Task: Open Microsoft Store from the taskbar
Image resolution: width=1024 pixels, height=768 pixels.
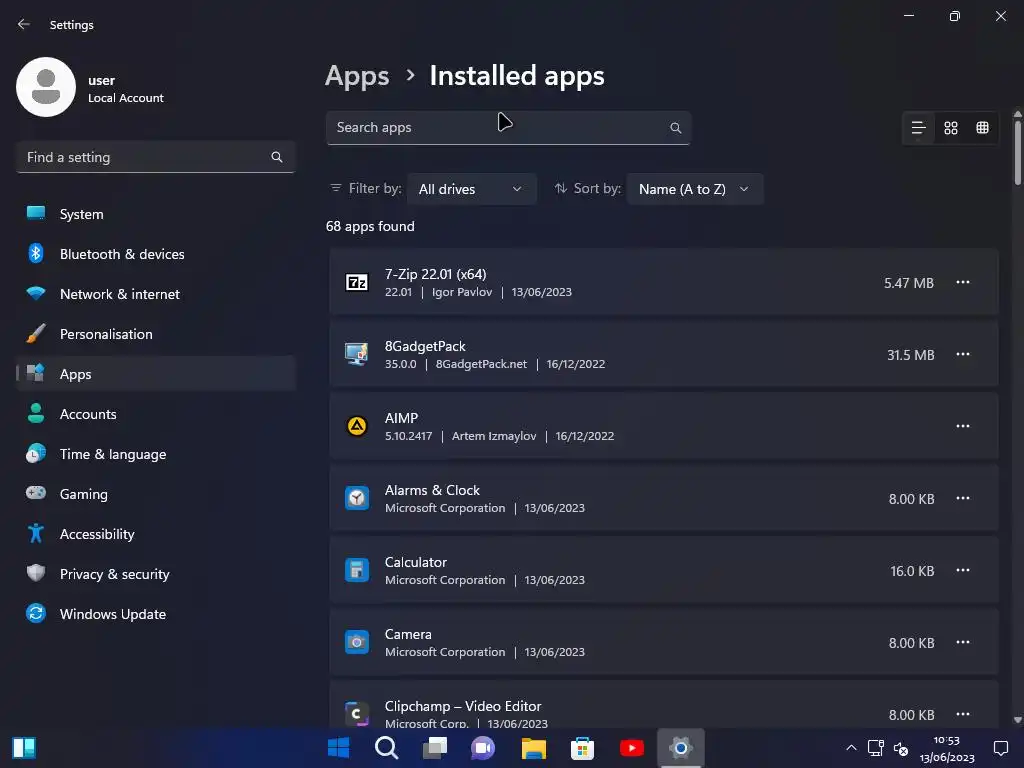Action: pyautogui.click(x=583, y=748)
